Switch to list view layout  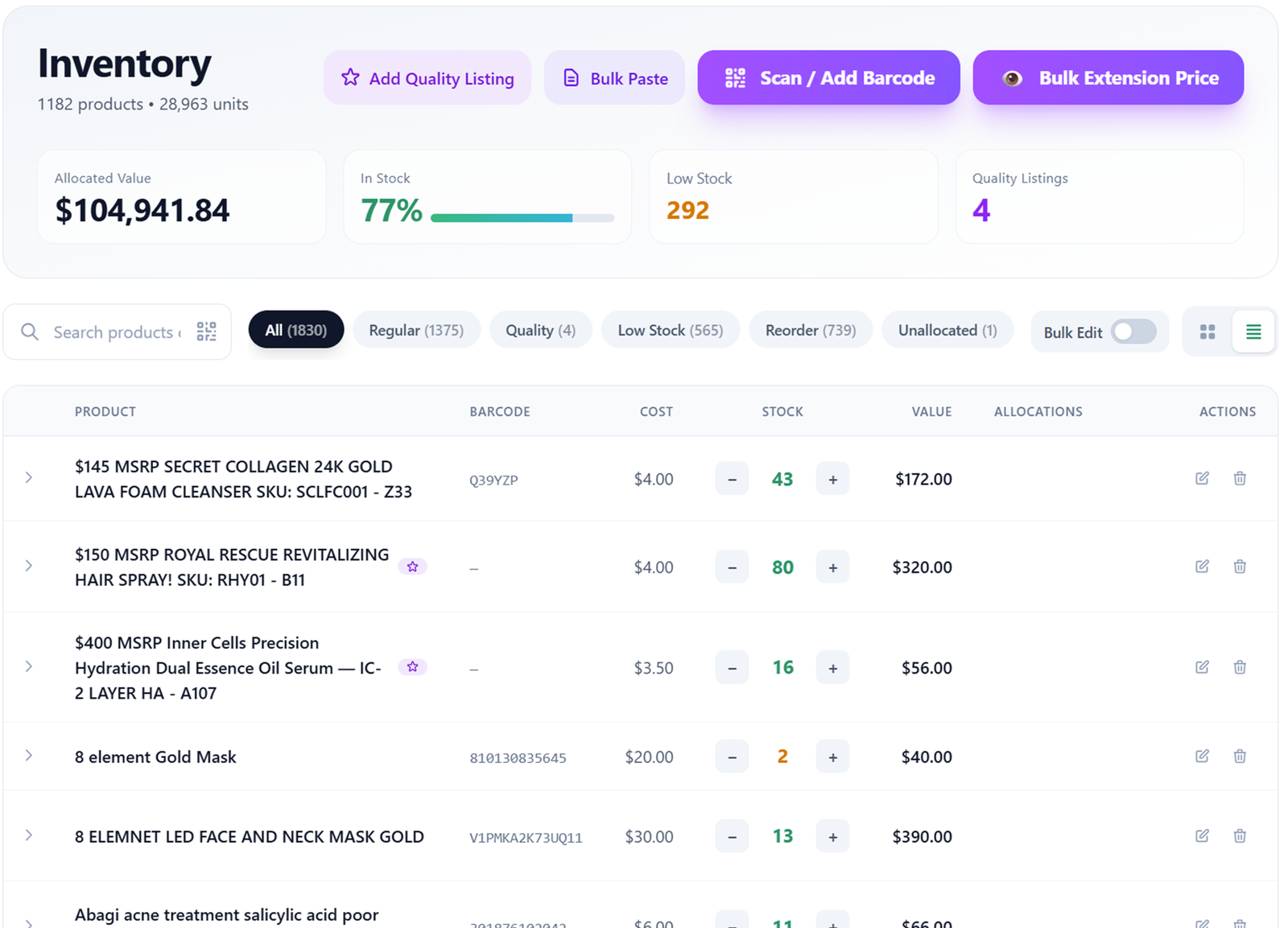1253,332
